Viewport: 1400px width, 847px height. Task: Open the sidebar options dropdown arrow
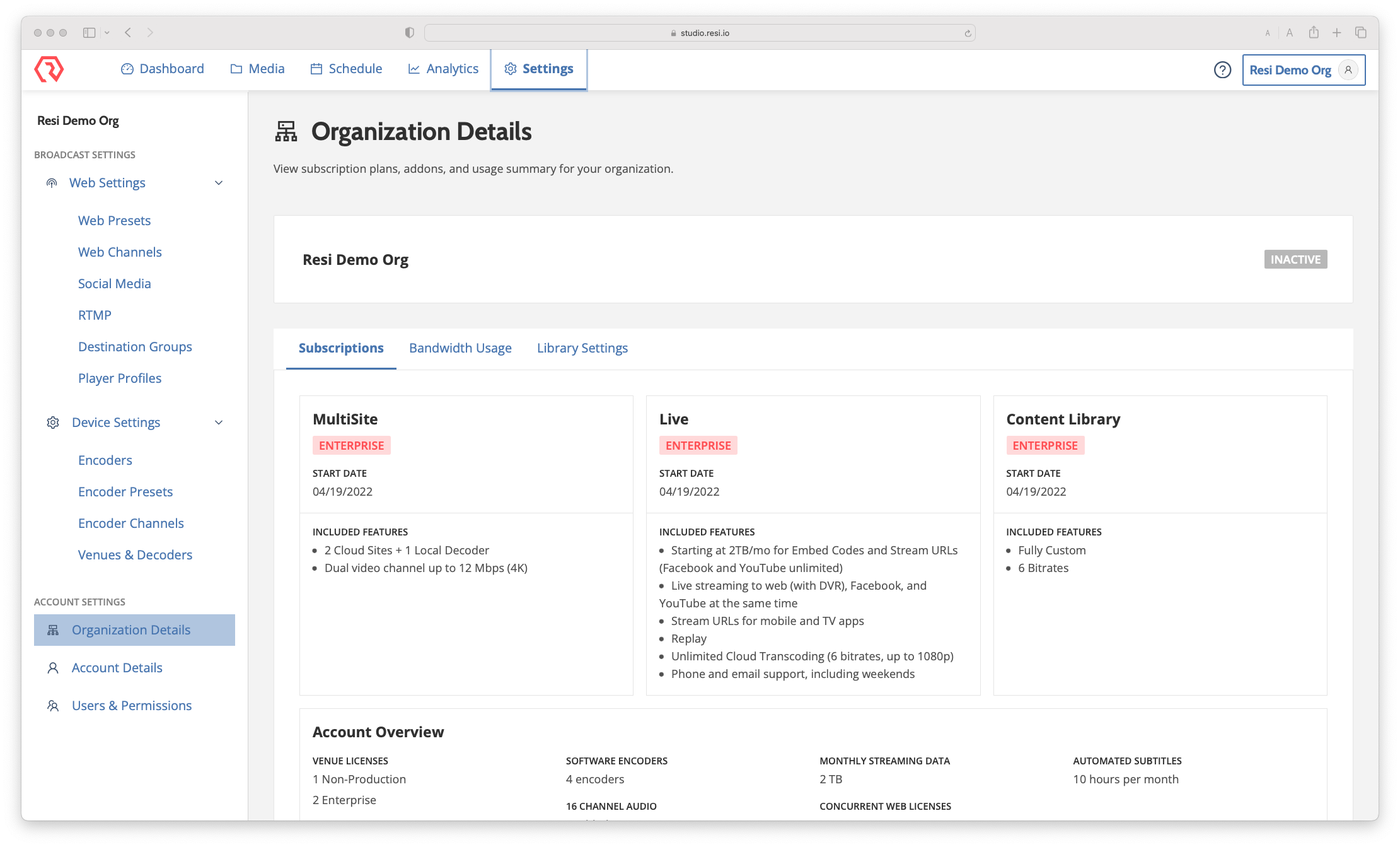pos(107,33)
